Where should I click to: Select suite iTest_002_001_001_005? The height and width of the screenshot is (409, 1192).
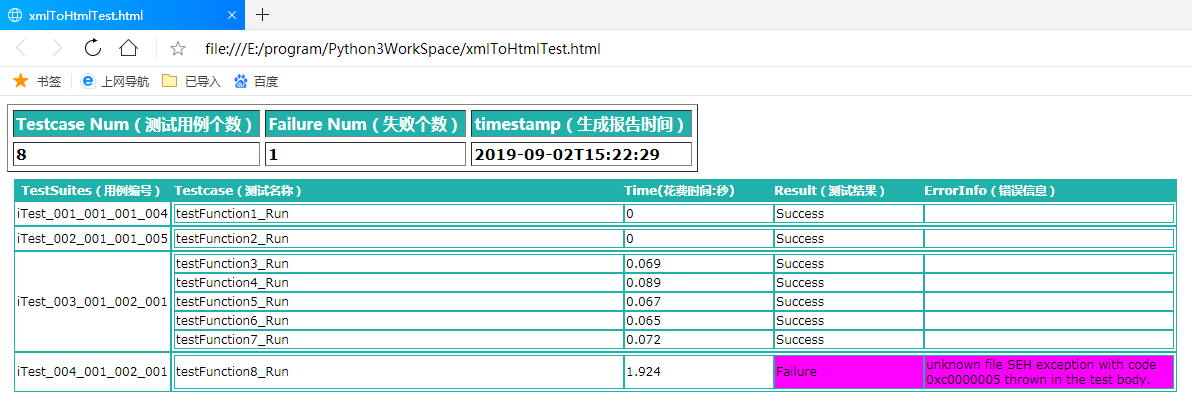(x=93, y=239)
